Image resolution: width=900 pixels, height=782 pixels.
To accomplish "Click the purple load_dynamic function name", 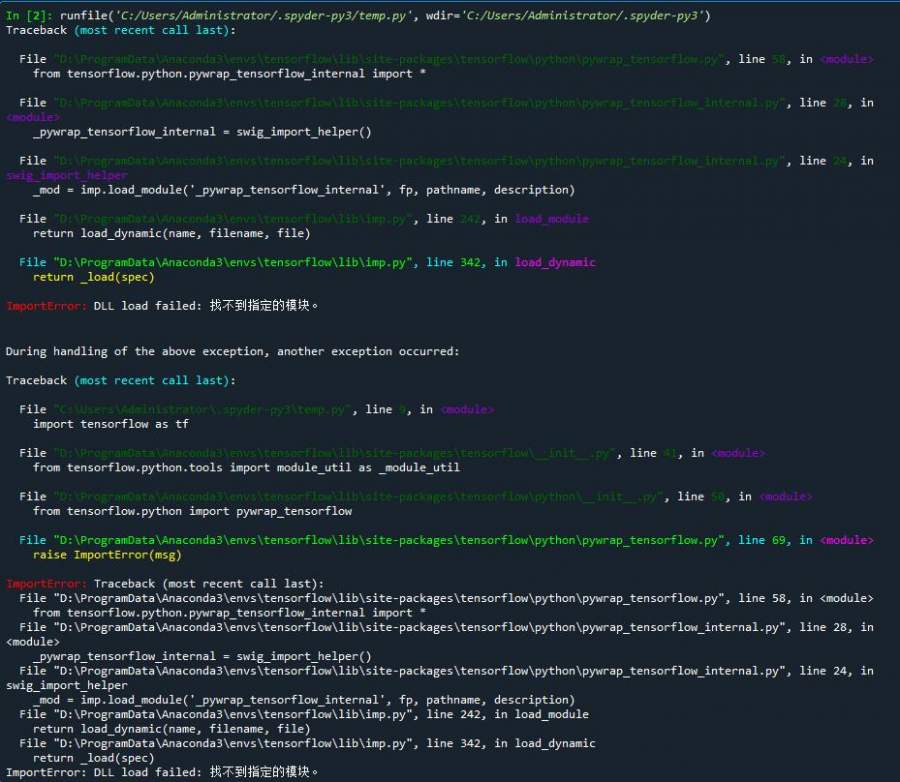I will (555, 262).
